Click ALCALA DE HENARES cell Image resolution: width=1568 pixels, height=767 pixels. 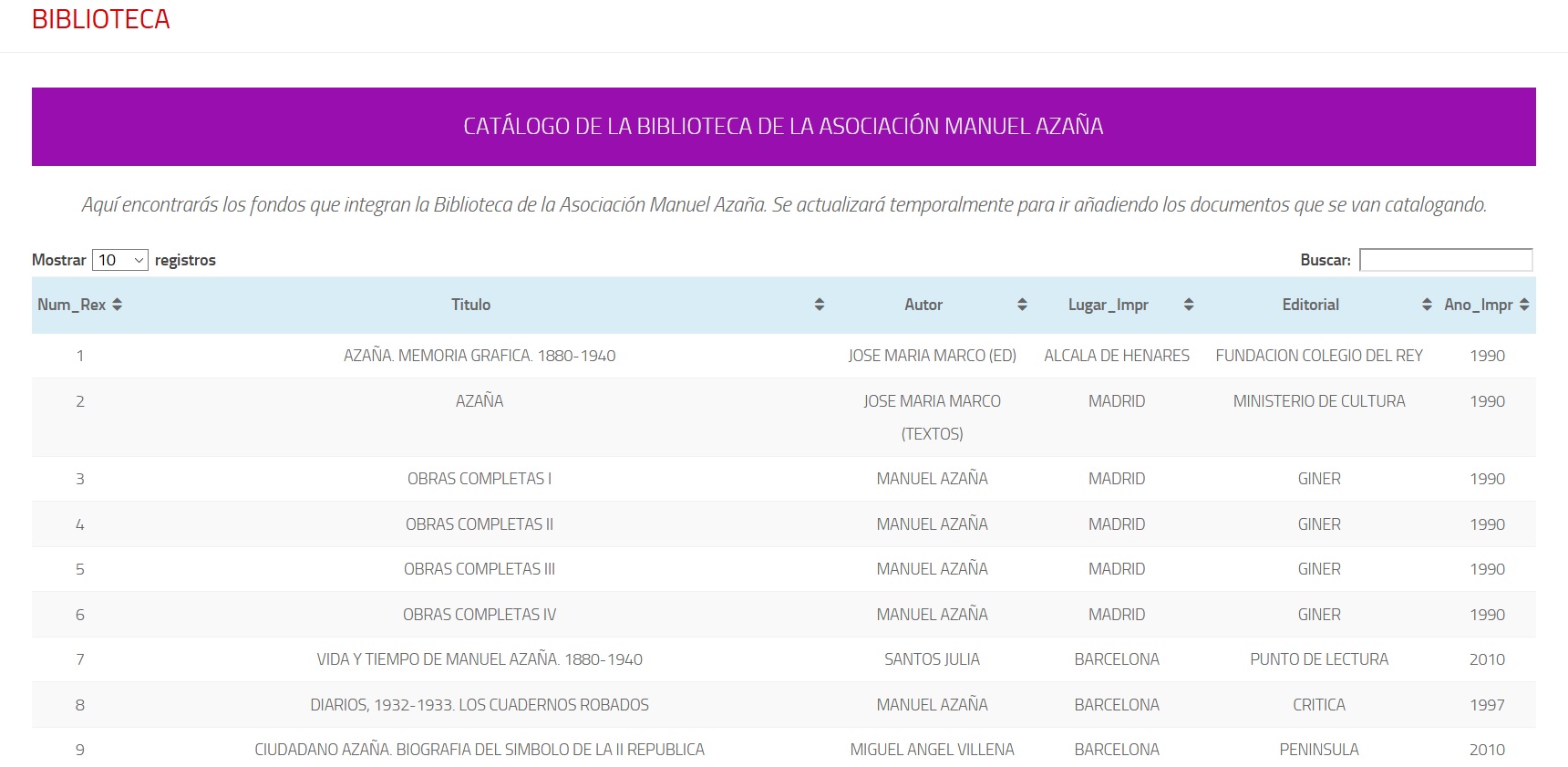click(x=1117, y=356)
